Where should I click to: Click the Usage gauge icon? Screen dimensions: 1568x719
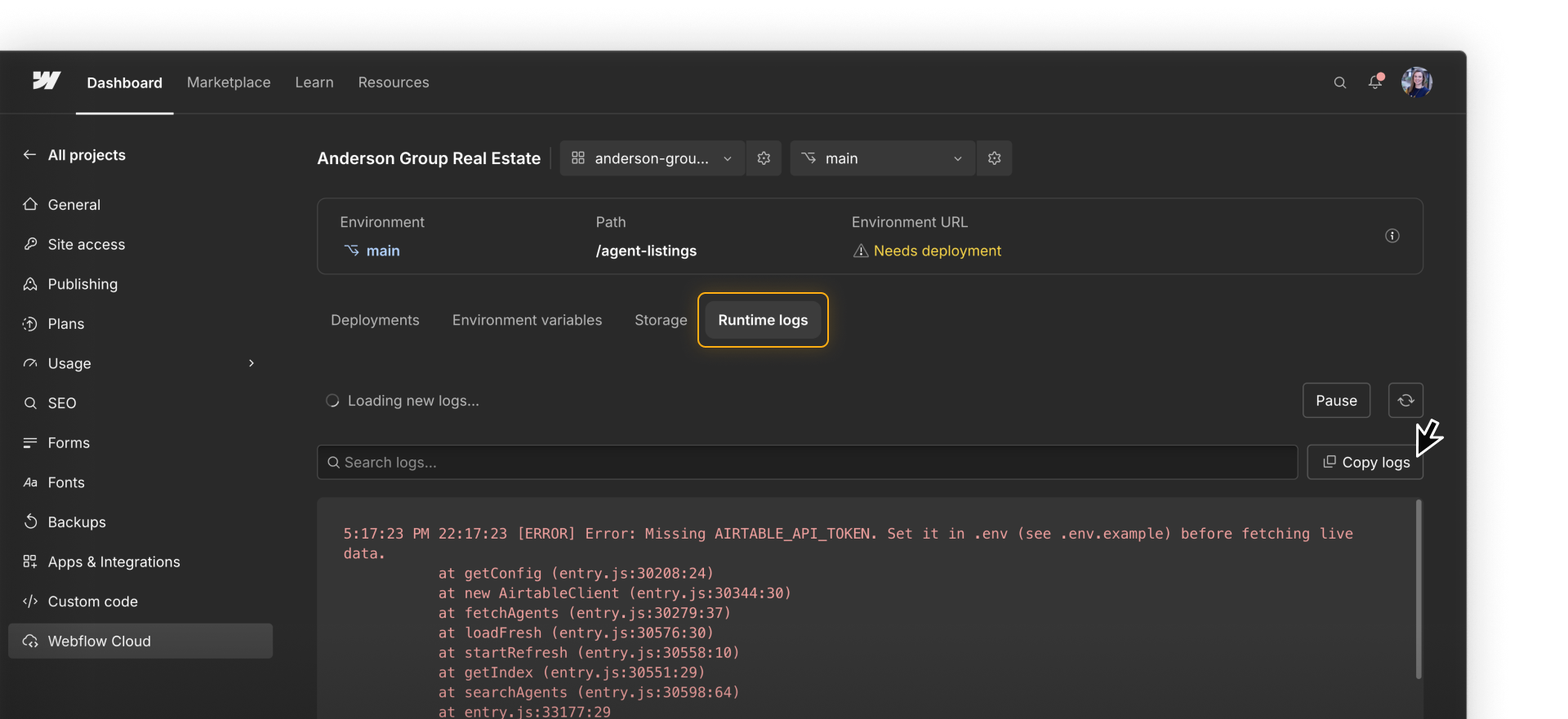coord(30,363)
